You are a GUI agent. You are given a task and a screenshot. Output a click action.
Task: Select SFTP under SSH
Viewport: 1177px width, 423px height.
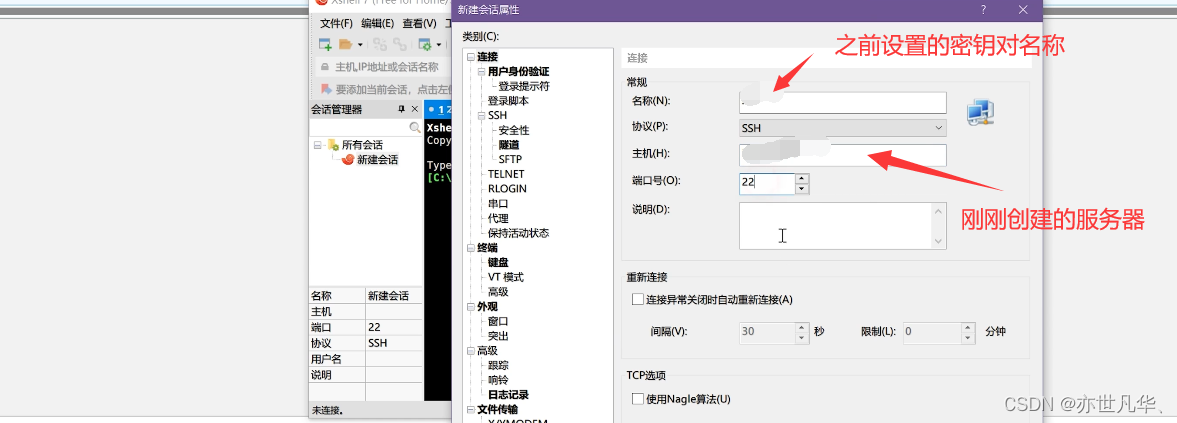(510, 159)
